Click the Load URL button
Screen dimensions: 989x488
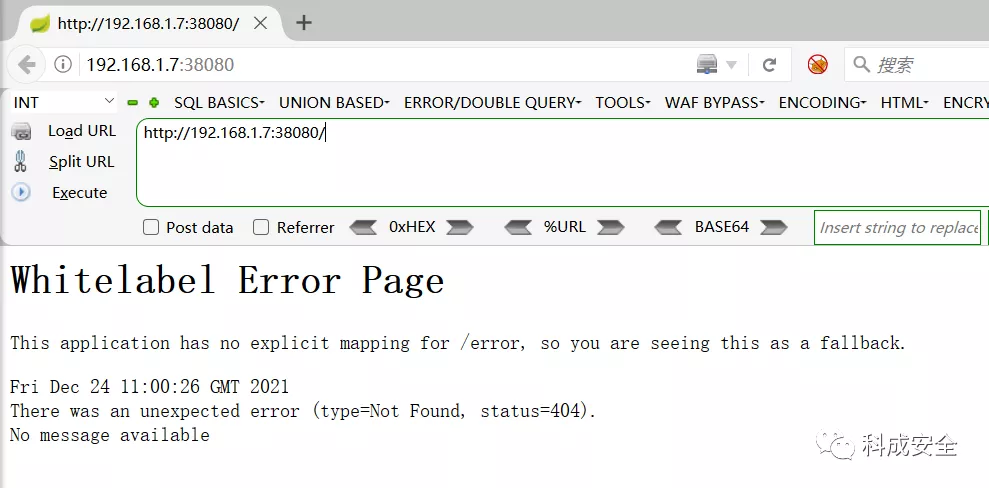[x=82, y=131]
